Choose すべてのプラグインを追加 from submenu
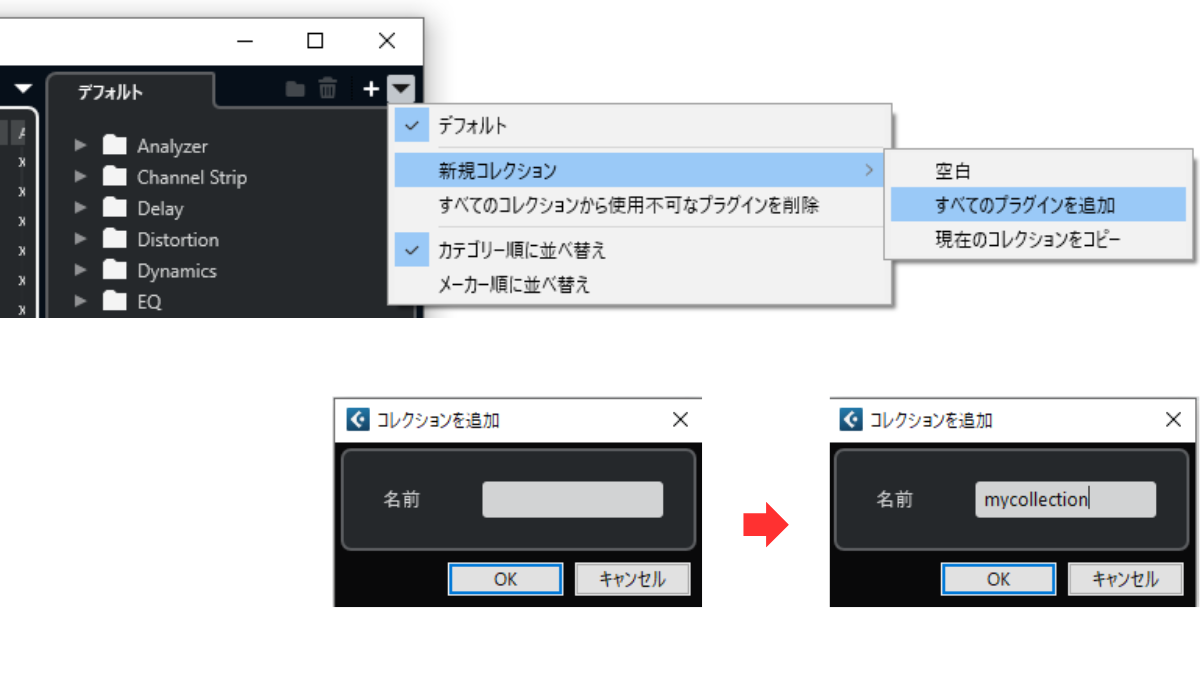The height and width of the screenshot is (675, 1200). (x=1024, y=206)
